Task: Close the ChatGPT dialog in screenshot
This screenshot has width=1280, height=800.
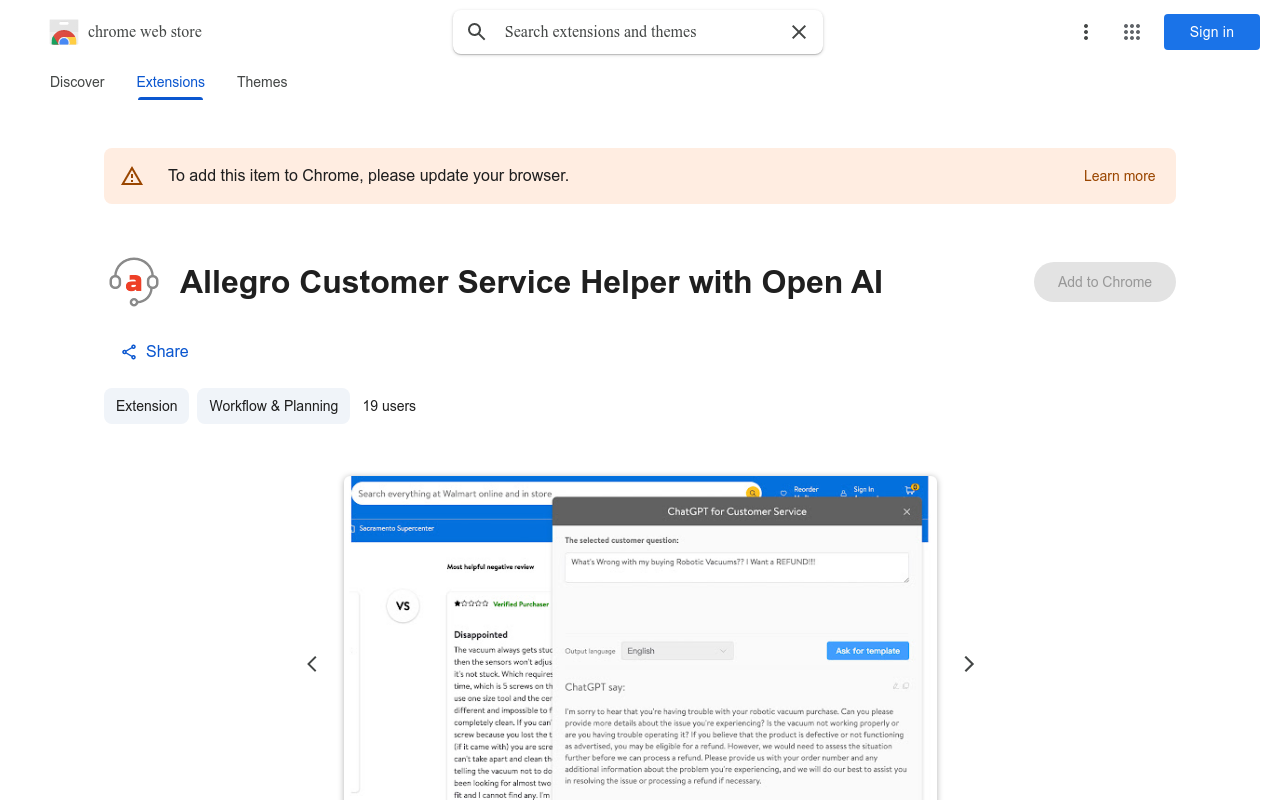Action: 907,512
